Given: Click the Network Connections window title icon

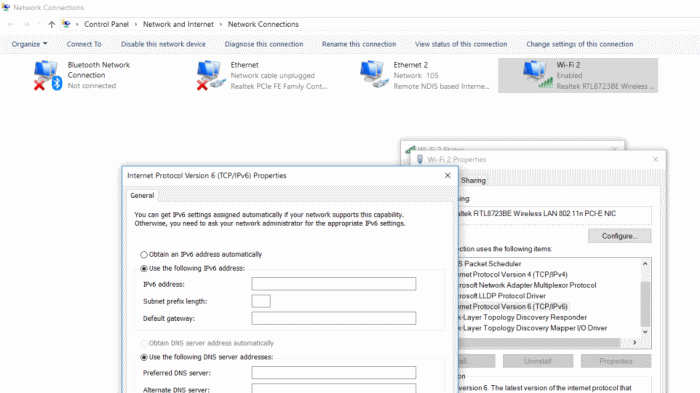Looking at the screenshot, I should pyautogui.click(x=6, y=7).
